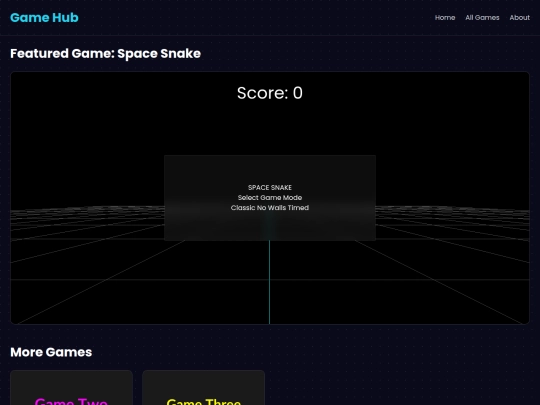Screen dimensions: 540x405
Task: Click the SPACE SNAKE title text
Action: click(270, 188)
